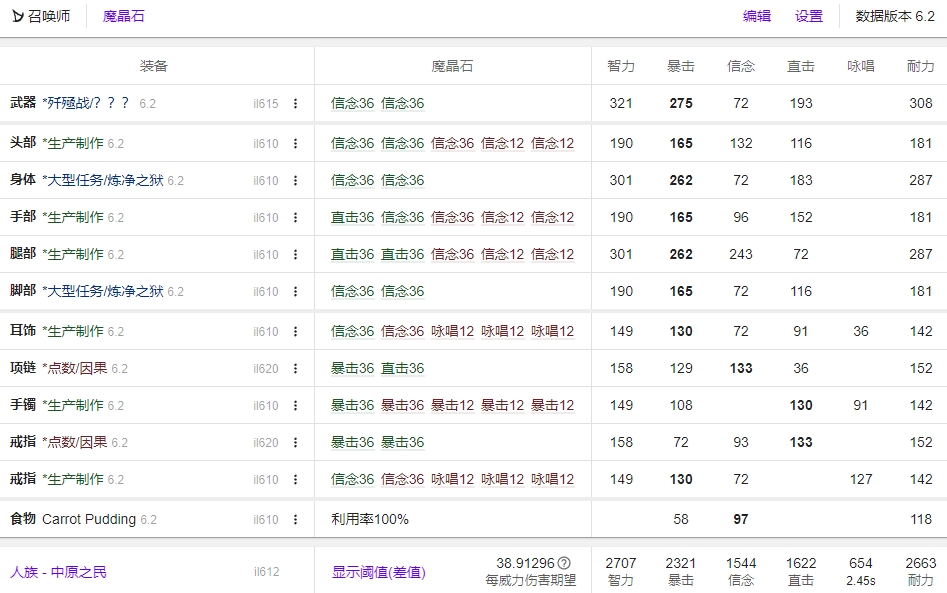
Task: Switch to the 魔晶石 tab in the header
Action: 124,16
